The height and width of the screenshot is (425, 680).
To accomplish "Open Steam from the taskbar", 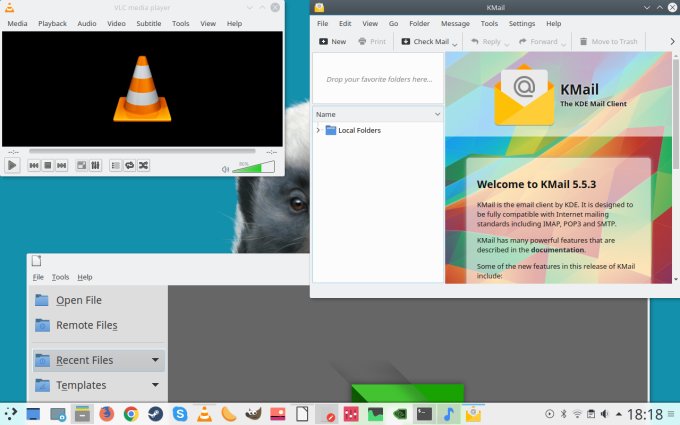I will pyautogui.click(x=155, y=414).
